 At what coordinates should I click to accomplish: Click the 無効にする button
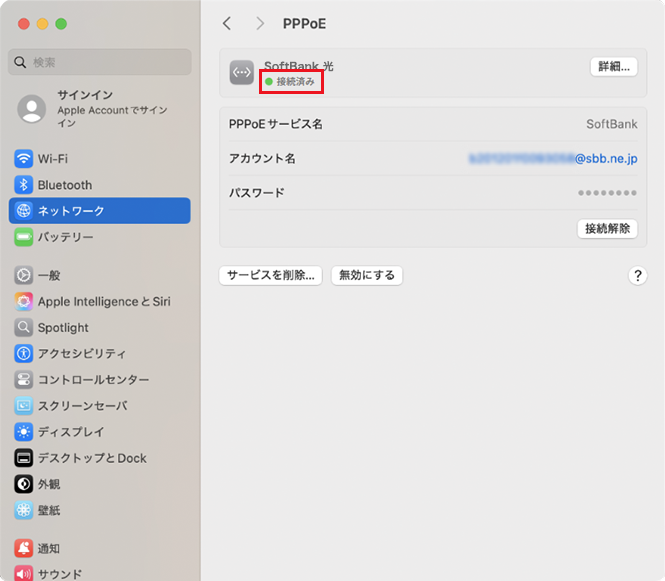point(367,275)
